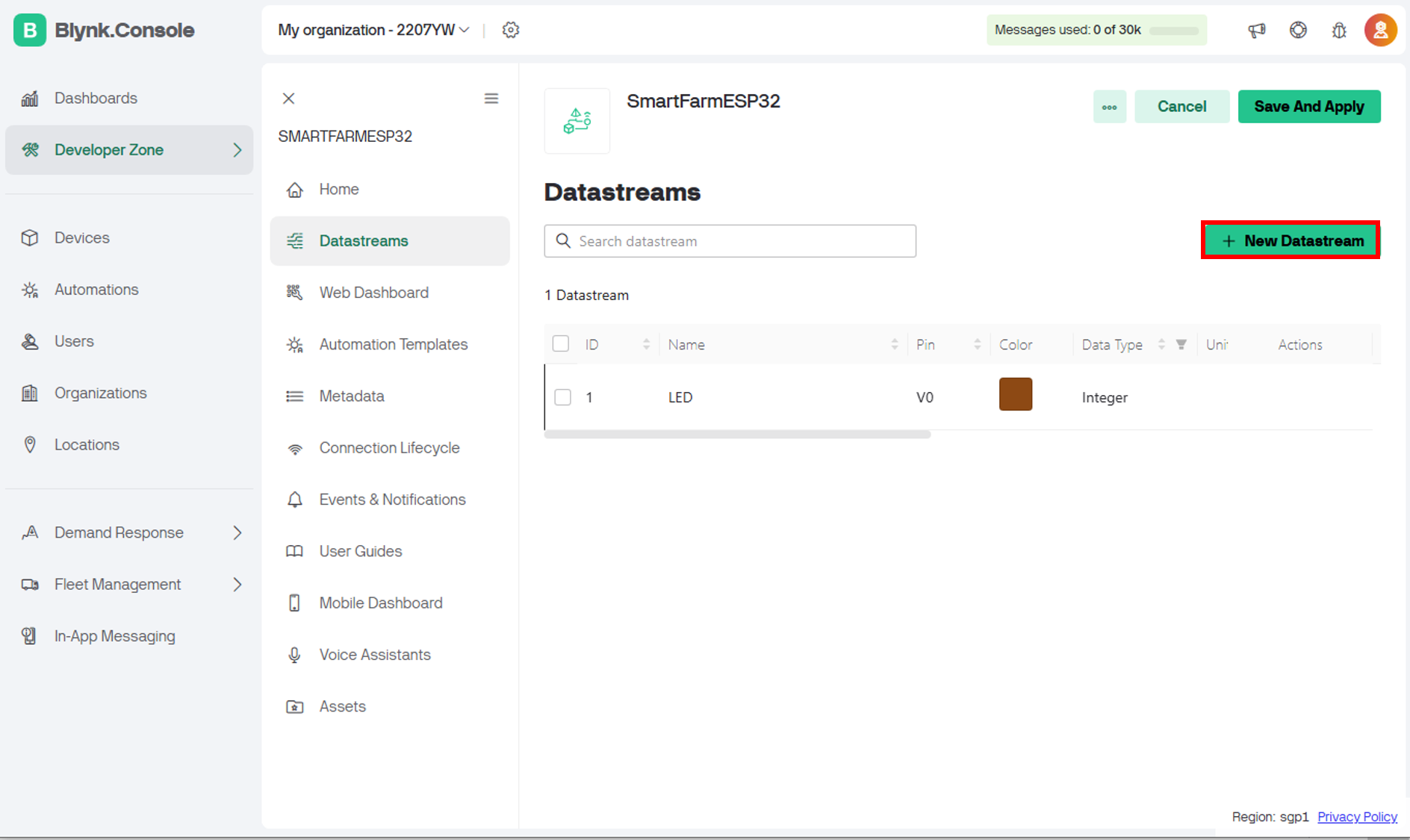Click the LED datastream name
Screen dimensions: 1410x840
point(680,397)
